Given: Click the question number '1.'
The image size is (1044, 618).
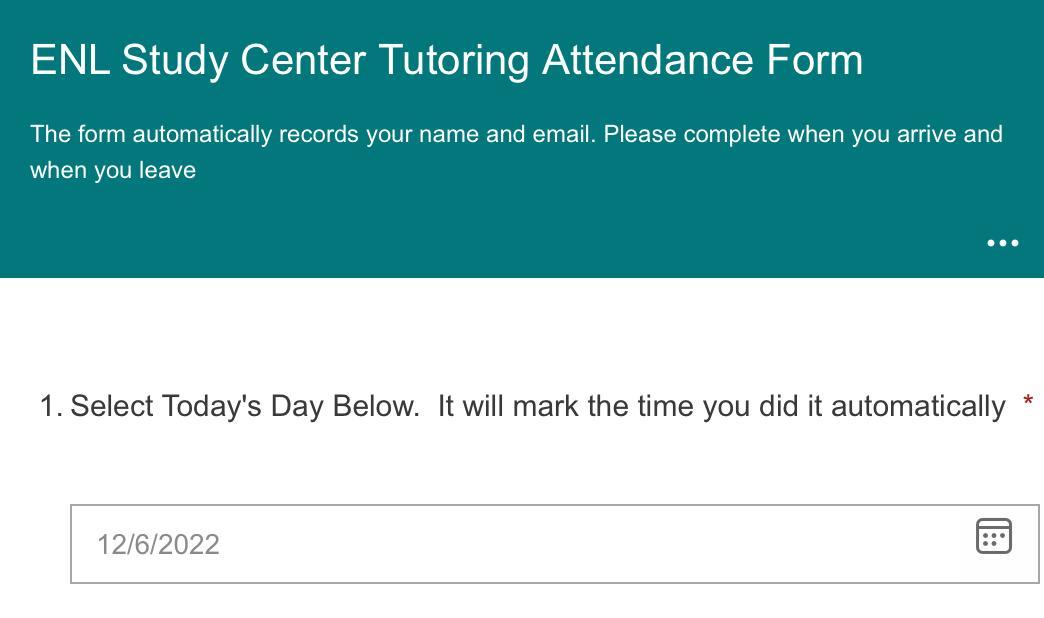Looking at the screenshot, I should click(51, 406).
